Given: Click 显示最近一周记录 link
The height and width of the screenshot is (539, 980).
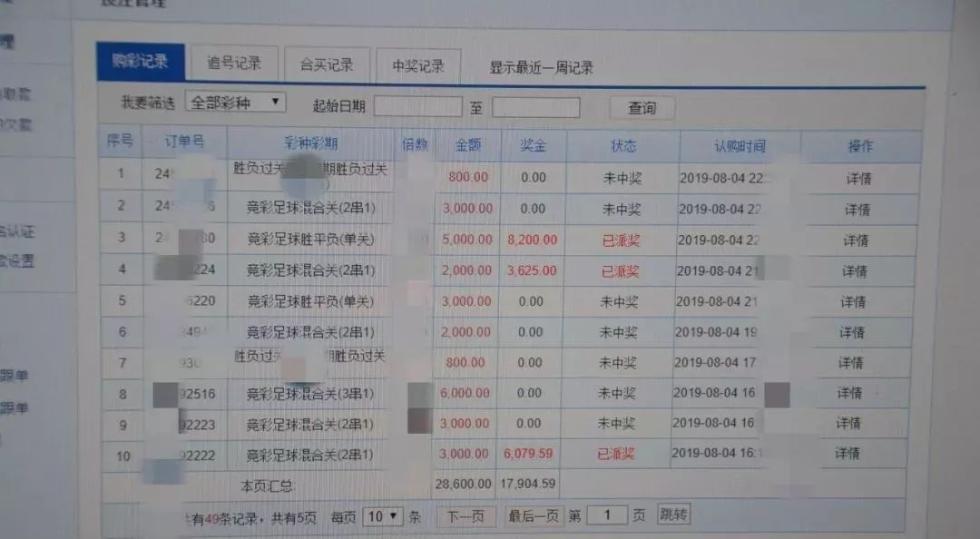Looking at the screenshot, I should point(541,68).
